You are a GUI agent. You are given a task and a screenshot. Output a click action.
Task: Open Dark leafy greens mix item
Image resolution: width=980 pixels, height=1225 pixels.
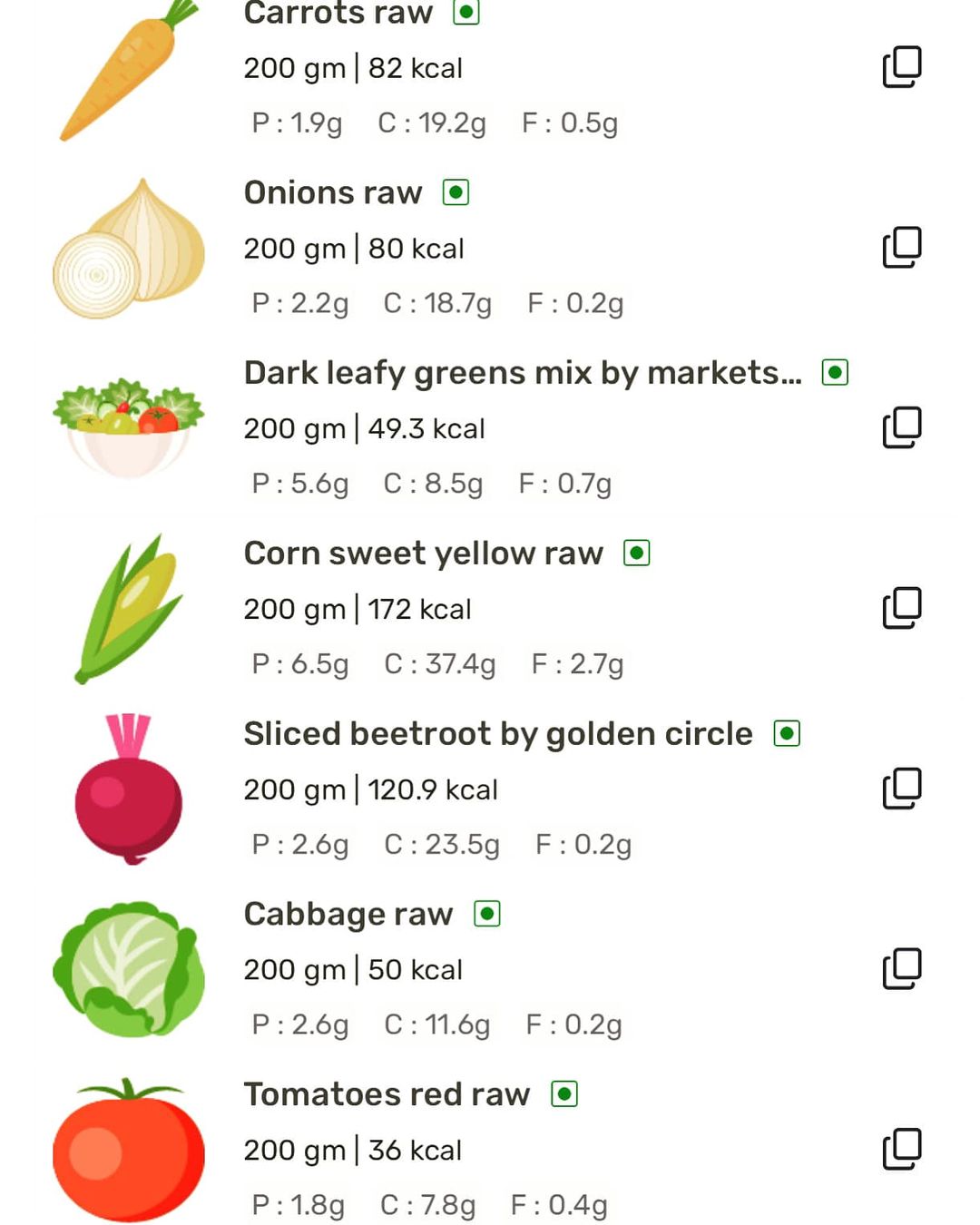(522, 373)
